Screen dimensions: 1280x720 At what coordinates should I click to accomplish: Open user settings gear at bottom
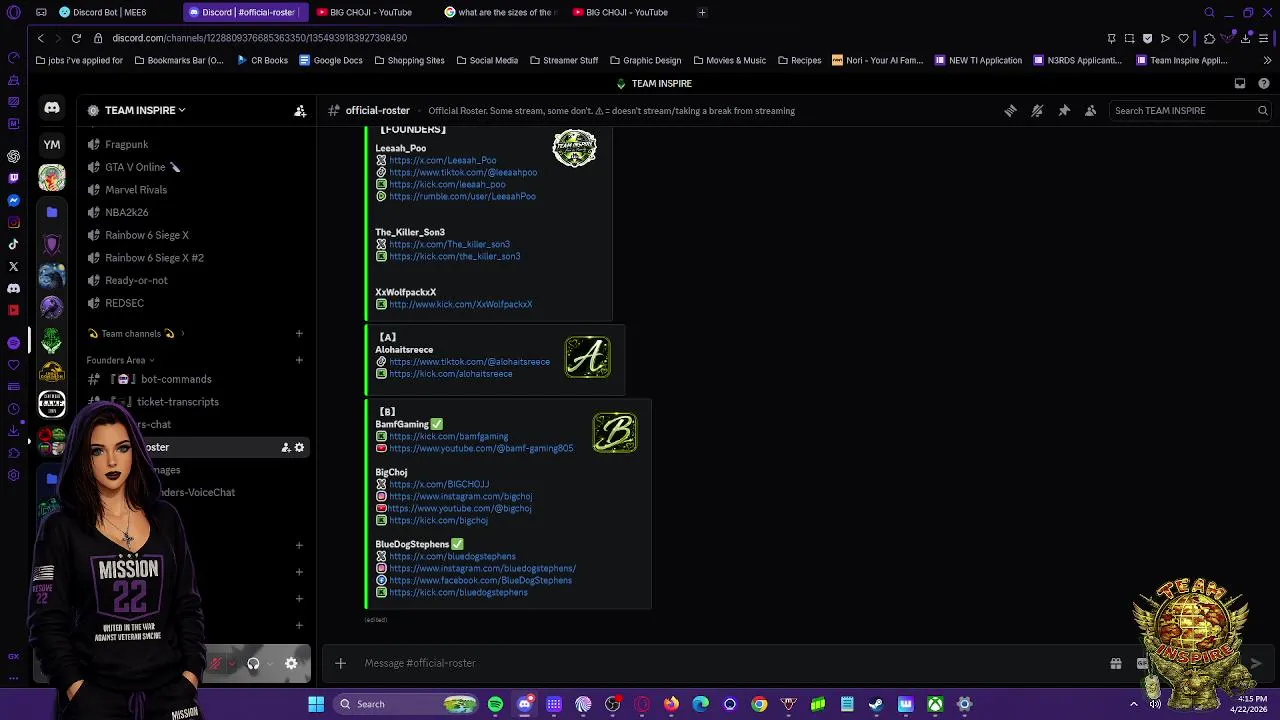pyautogui.click(x=291, y=663)
